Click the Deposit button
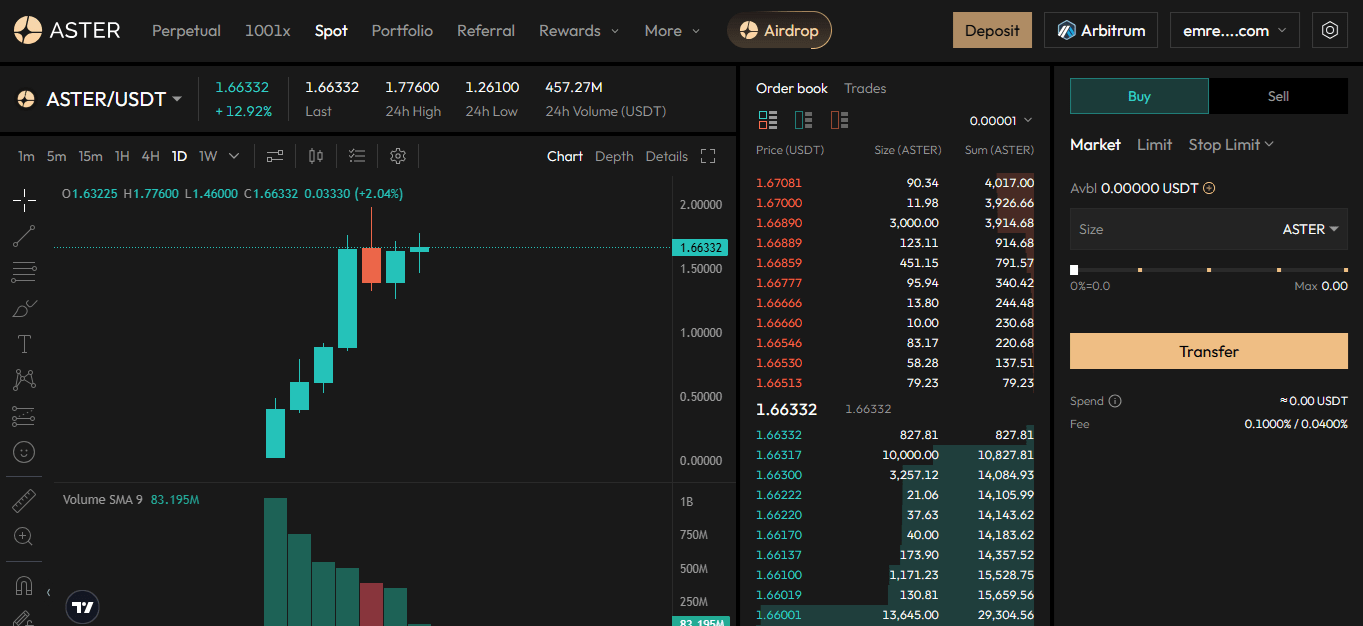 992,31
